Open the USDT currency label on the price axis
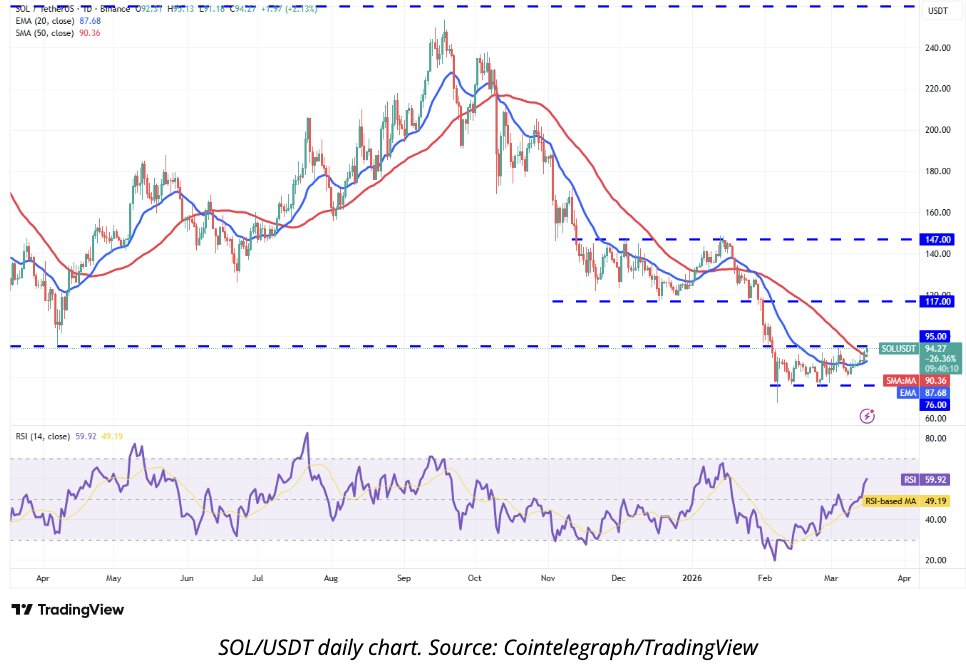This screenshot has width=966, height=668. point(938,11)
